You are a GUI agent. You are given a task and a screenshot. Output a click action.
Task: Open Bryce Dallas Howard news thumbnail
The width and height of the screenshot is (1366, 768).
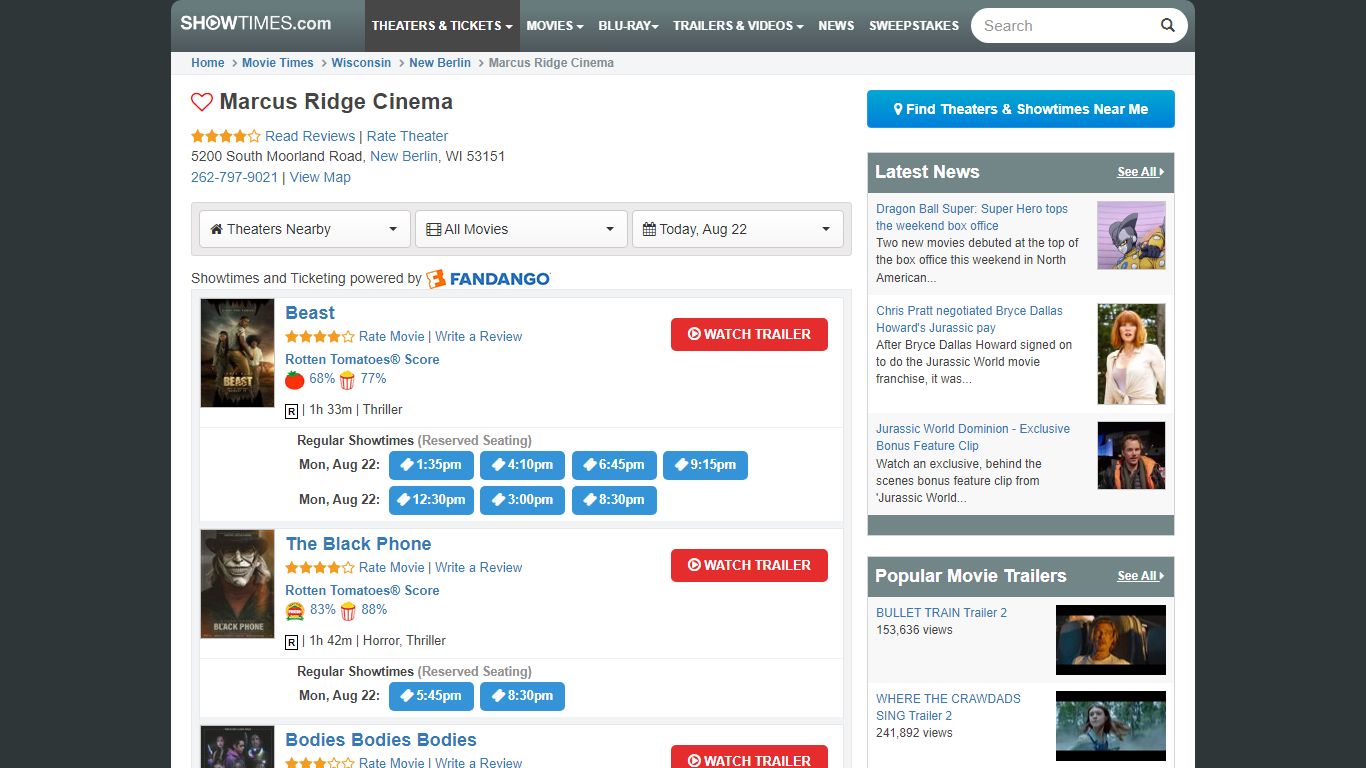[1131, 354]
